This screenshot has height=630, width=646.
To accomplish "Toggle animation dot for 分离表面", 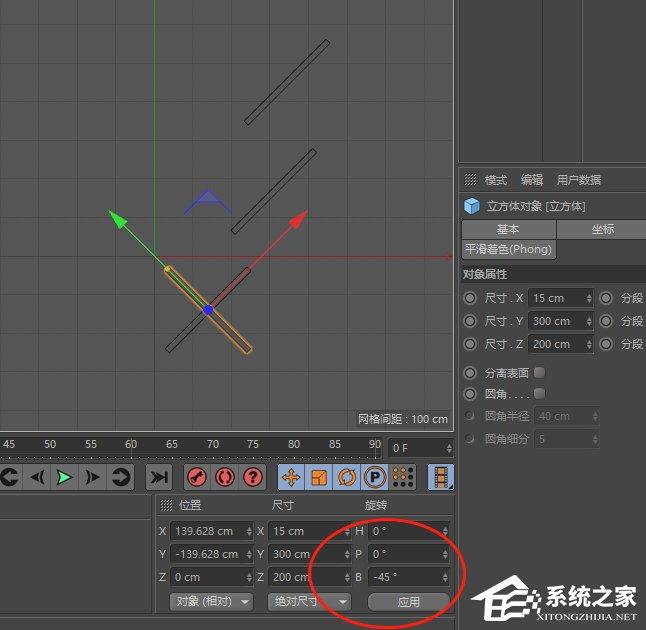I will [470, 373].
